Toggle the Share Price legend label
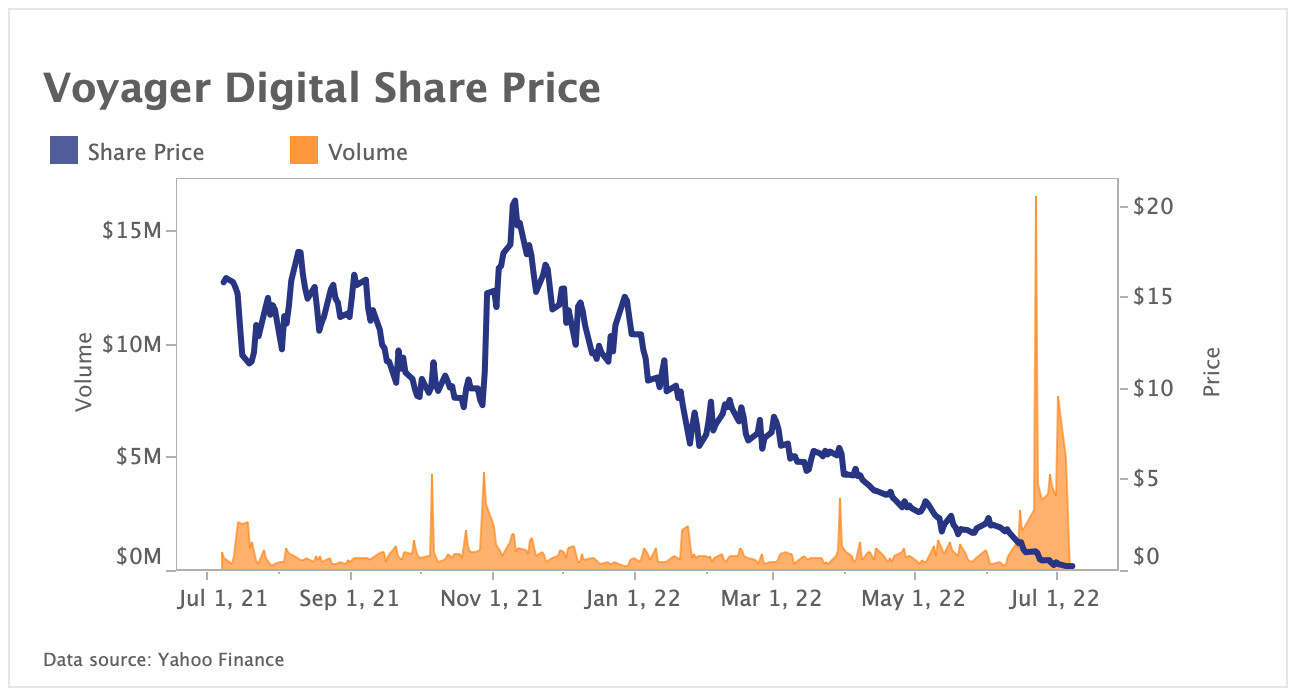This screenshot has width=1296, height=698. point(145,153)
